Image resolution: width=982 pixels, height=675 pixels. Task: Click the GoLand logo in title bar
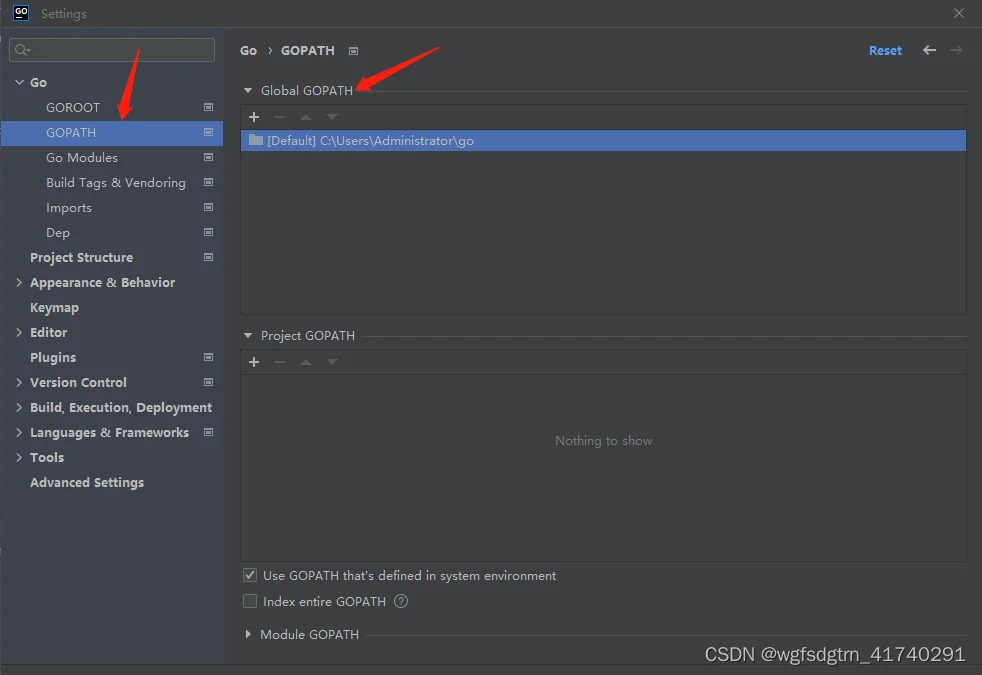tap(21, 13)
